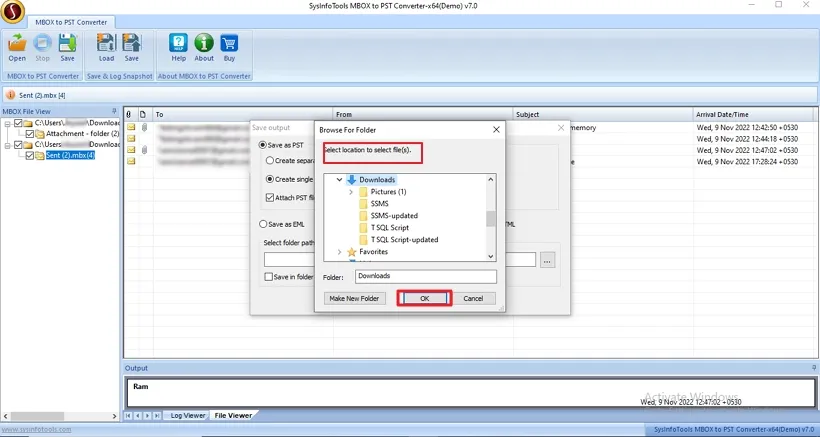
Task: Save converted output using Save icon
Action: 67,47
